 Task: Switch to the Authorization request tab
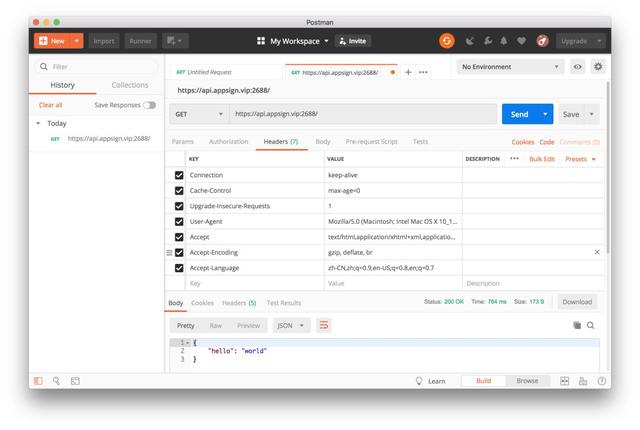(x=228, y=142)
